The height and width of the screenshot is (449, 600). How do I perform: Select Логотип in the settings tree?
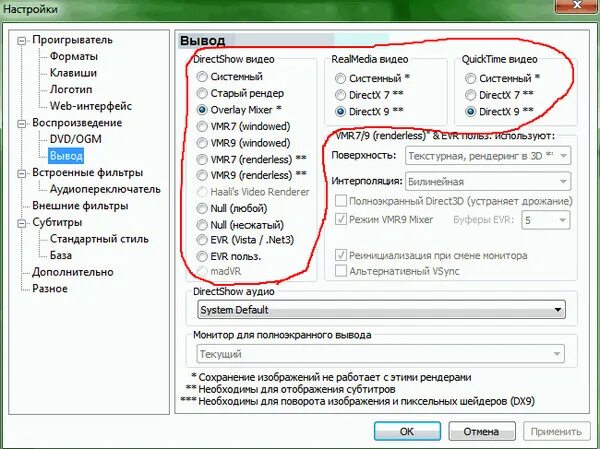[71, 89]
